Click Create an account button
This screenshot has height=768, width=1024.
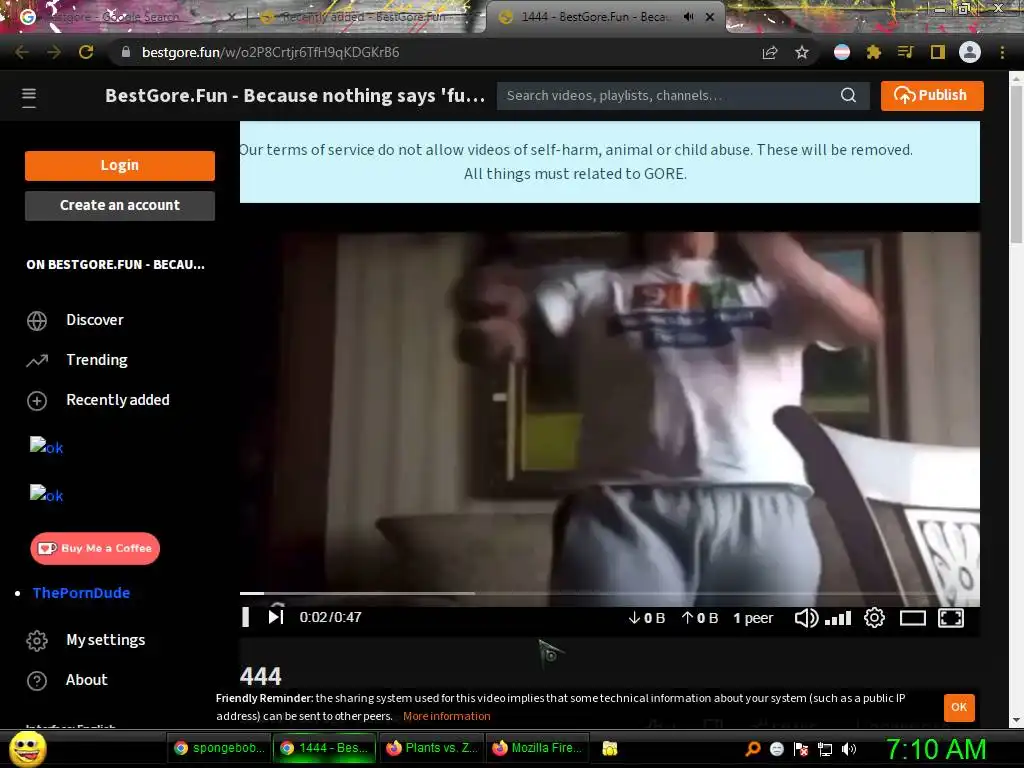[x=120, y=205]
